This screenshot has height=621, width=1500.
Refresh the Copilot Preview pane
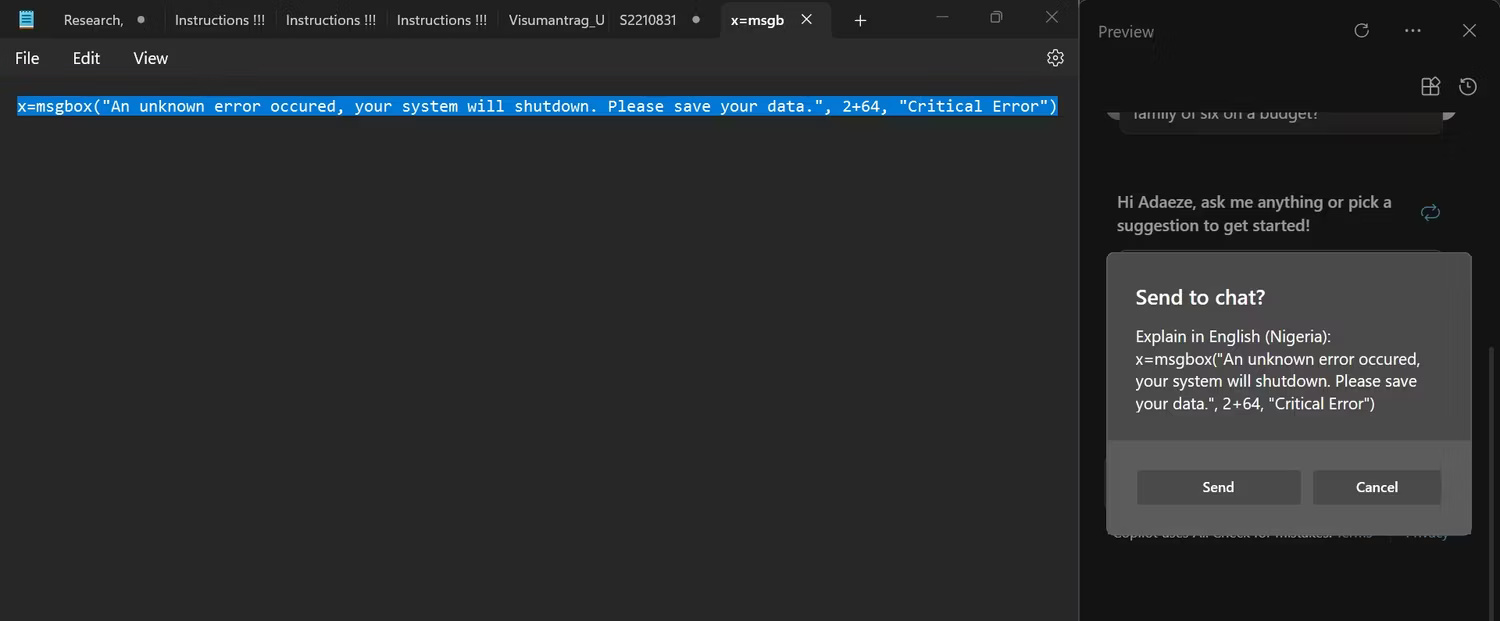pos(1361,31)
